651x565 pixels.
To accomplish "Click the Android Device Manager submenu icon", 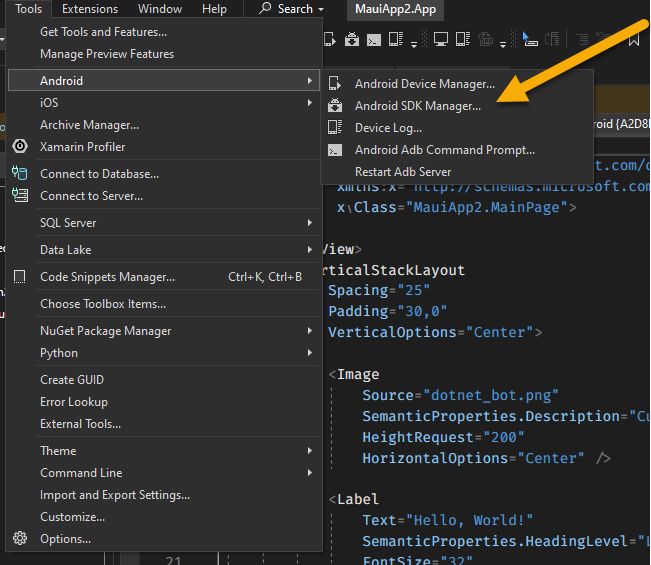I will point(335,83).
